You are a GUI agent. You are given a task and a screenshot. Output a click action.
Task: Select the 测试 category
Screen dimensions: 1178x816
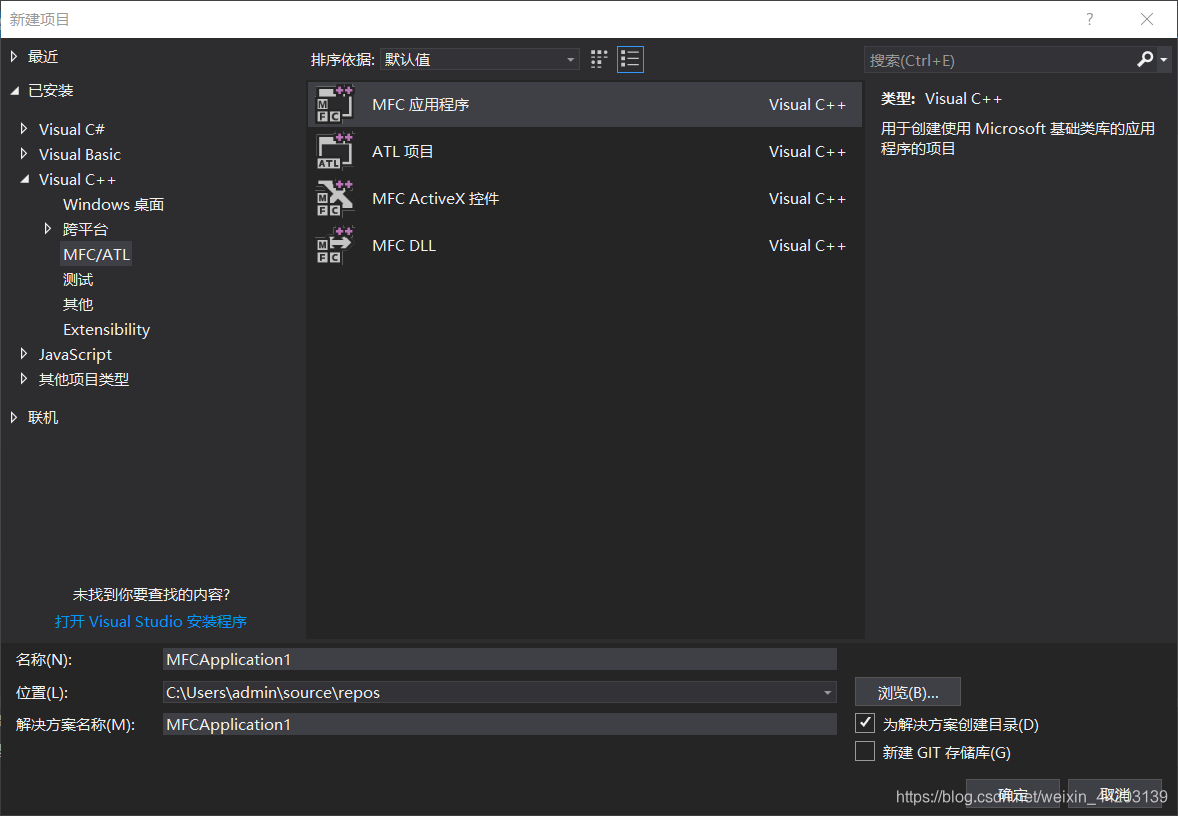(78, 280)
